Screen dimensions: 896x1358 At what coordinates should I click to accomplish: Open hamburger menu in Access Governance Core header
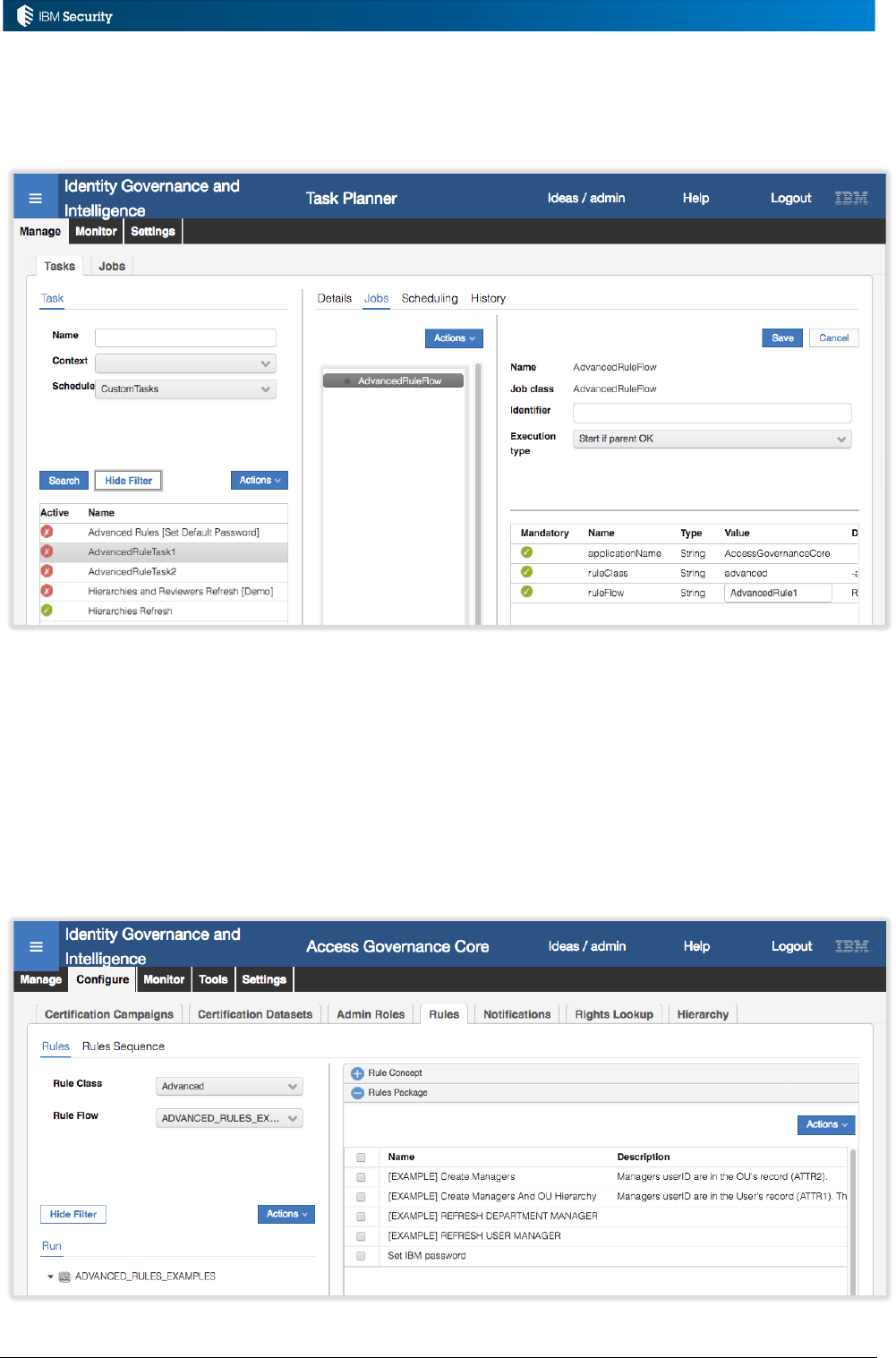coord(36,946)
